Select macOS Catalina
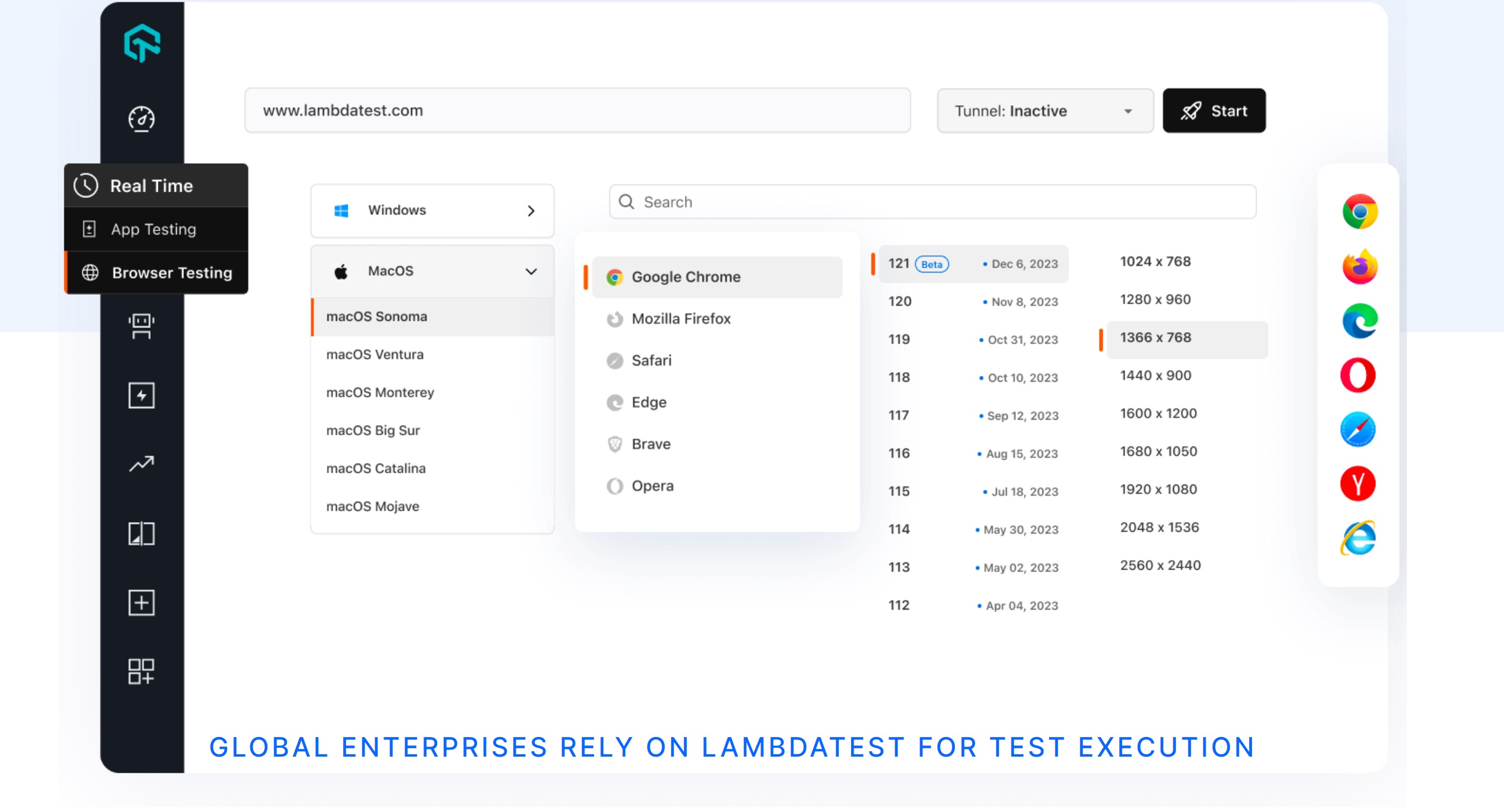Screen dimensions: 1504x812 click(x=432, y=469)
